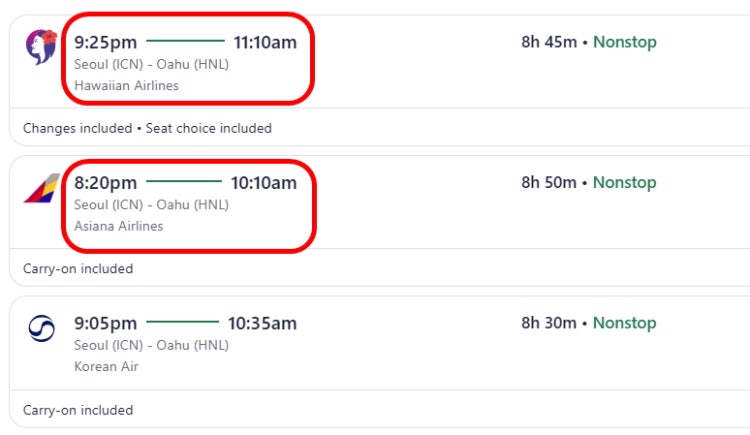Select the 9:25pm Hawaiian Airlines departure time
Image resolution: width=750 pixels, height=435 pixels.
105,42
